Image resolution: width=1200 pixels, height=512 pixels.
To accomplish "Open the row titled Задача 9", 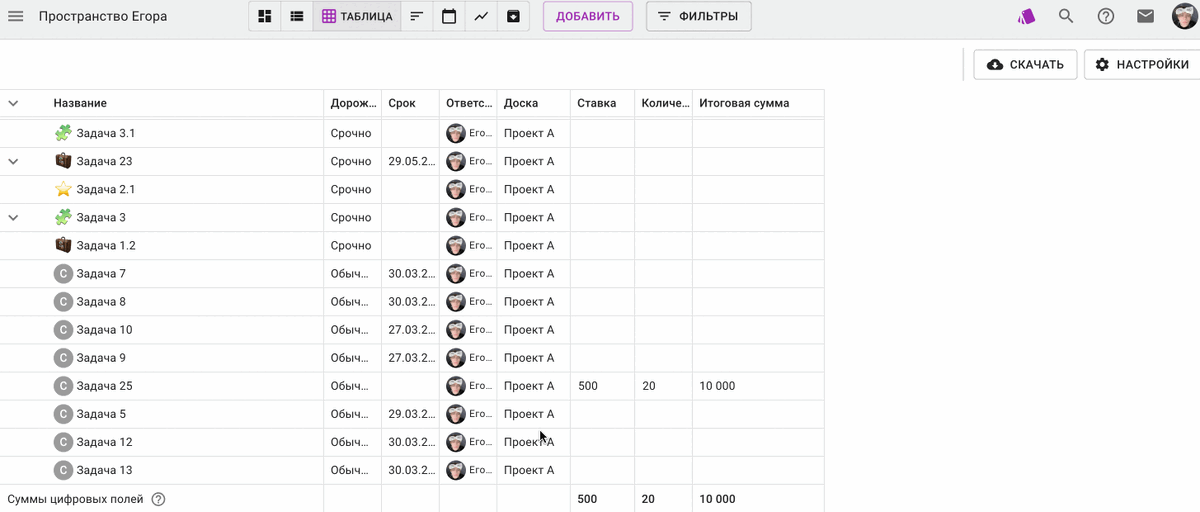I will point(101,357).
